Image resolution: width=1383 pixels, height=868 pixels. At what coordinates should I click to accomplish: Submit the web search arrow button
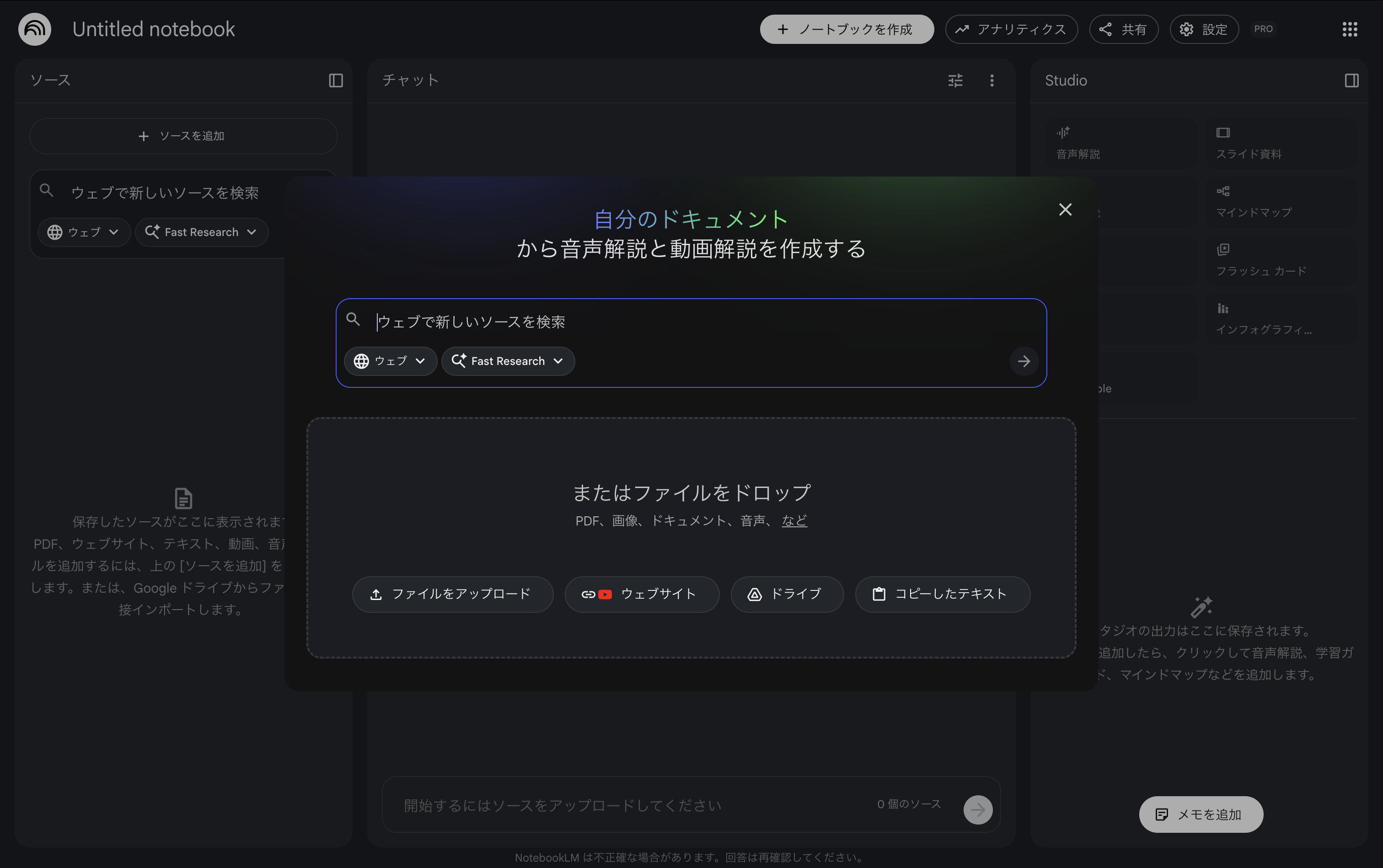[1024, 361]
